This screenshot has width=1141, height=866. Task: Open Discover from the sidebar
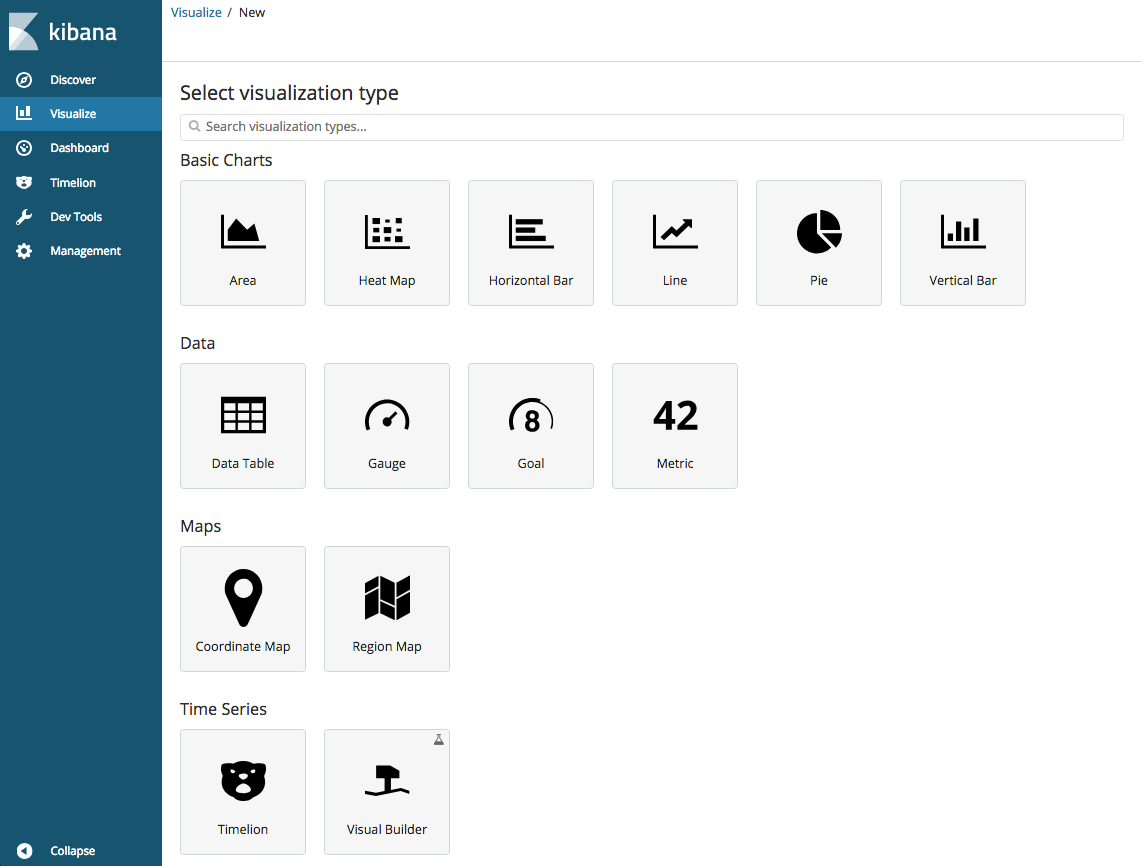(x=81, y=80)
